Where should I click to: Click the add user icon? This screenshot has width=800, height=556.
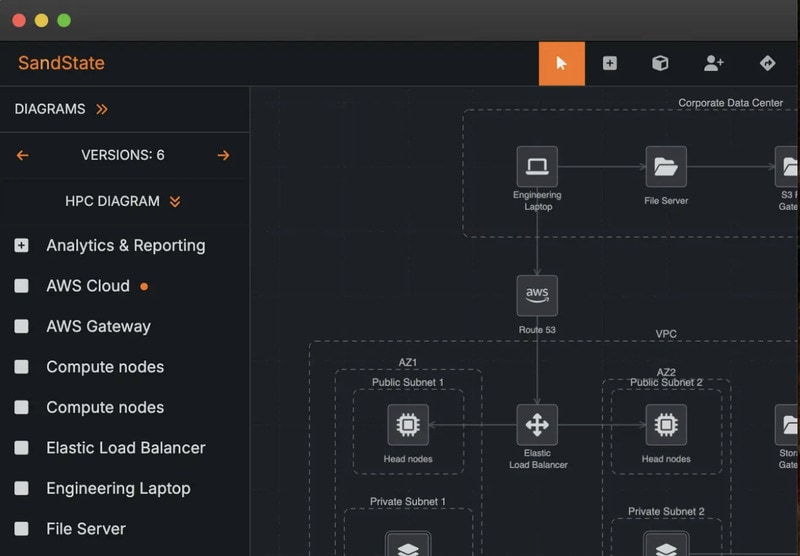click(x=714, y=63)
